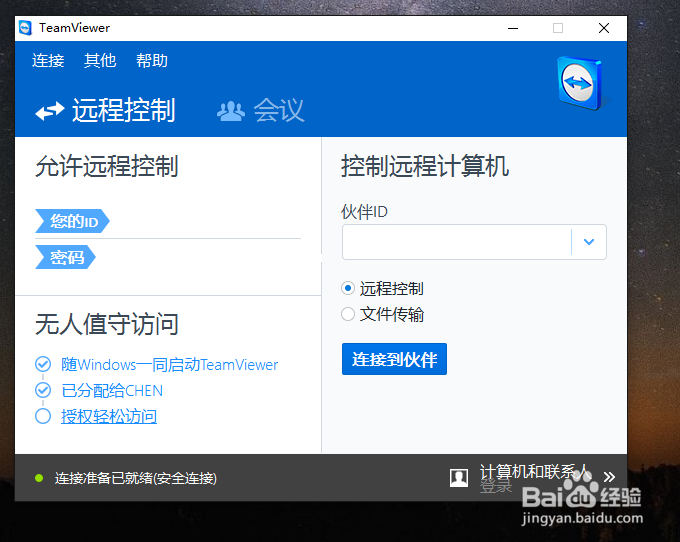Click the 您的ID label tag
Image resolution: width=680 pixels, height=542 pixels.
coord(72,221)
